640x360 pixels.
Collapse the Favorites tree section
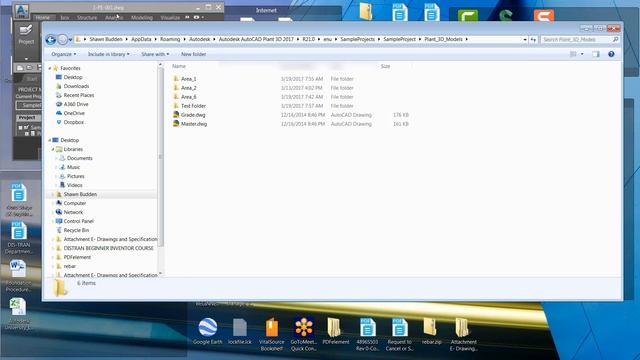[x=50, y=68]
